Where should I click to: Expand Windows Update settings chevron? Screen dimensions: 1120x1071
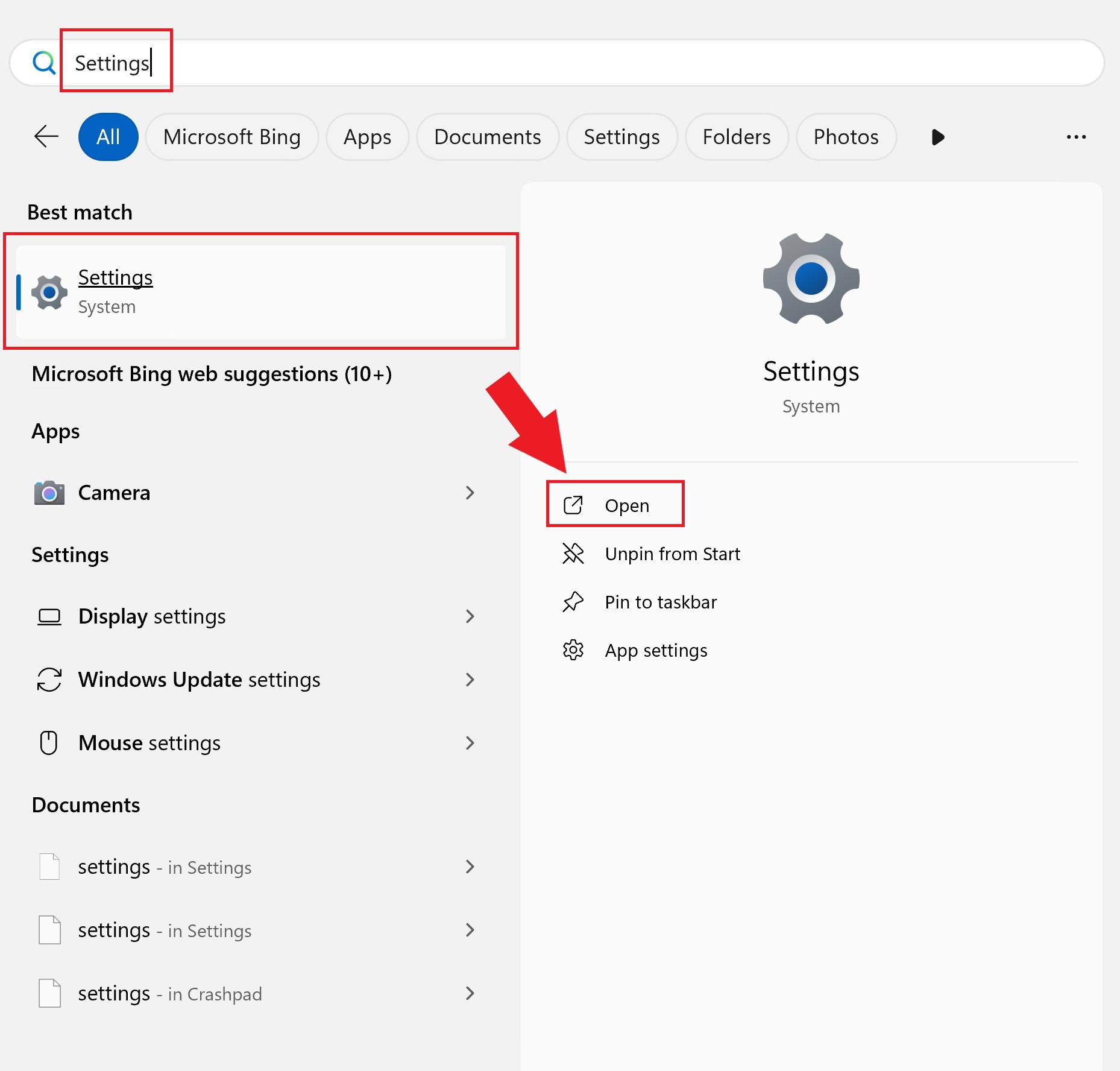[470, 680]
